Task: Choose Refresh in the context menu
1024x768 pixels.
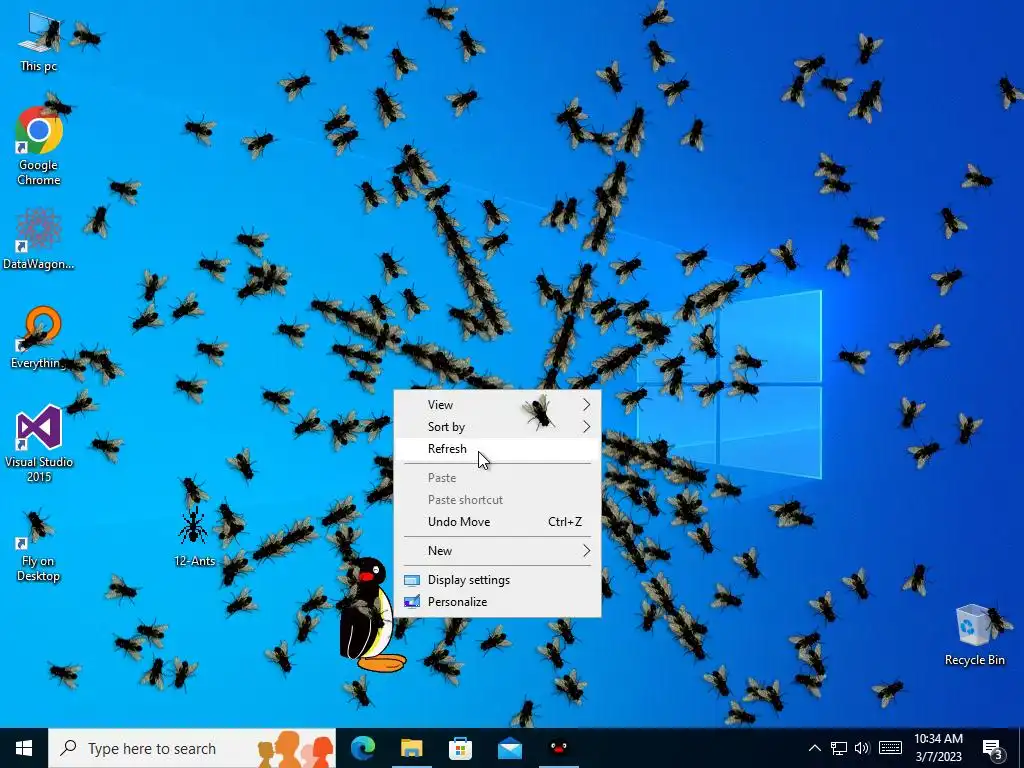Action: click(497, 449)
